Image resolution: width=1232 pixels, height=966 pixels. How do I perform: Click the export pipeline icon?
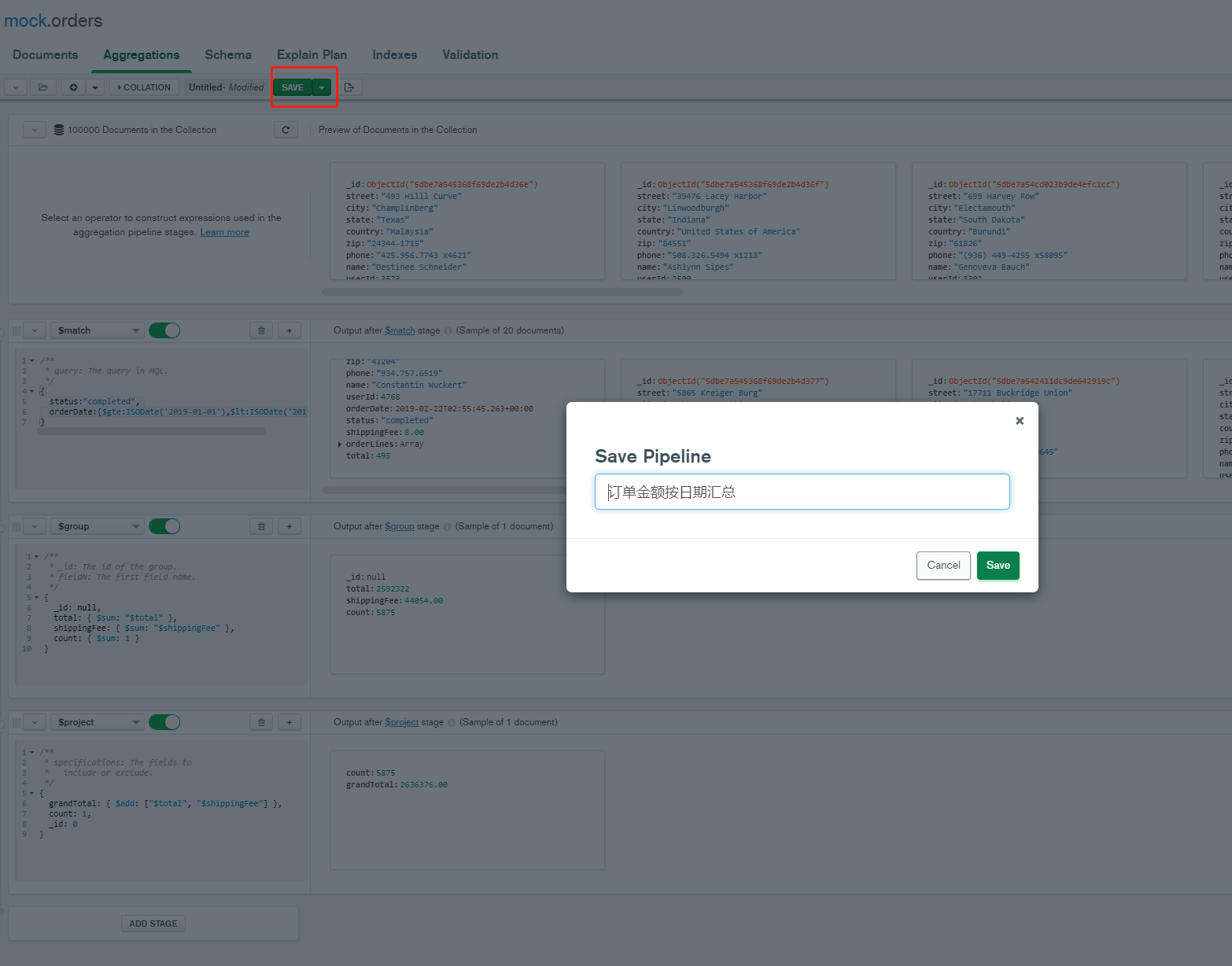[x=349, y=87]
